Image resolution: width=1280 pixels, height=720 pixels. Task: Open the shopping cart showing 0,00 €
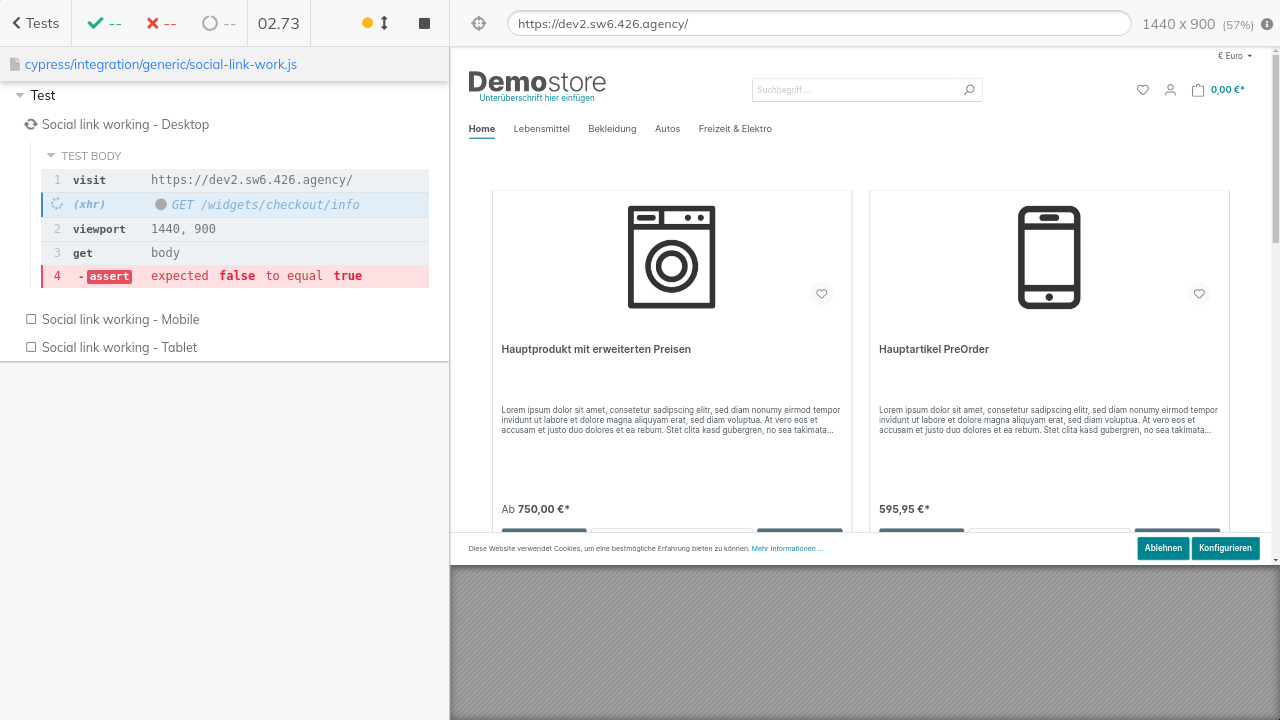(x=1218, y=90)
